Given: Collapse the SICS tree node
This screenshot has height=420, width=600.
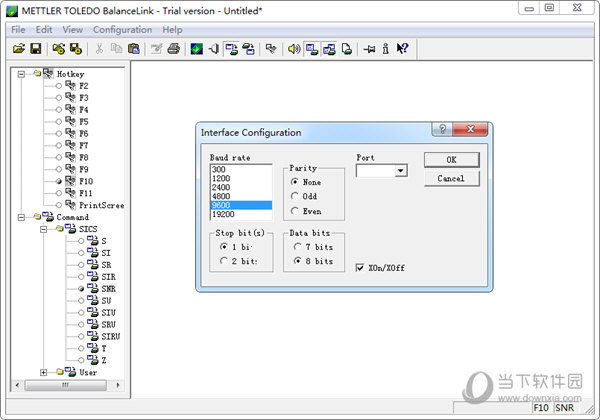Looking at the screenshot, I should pos(44,229).
